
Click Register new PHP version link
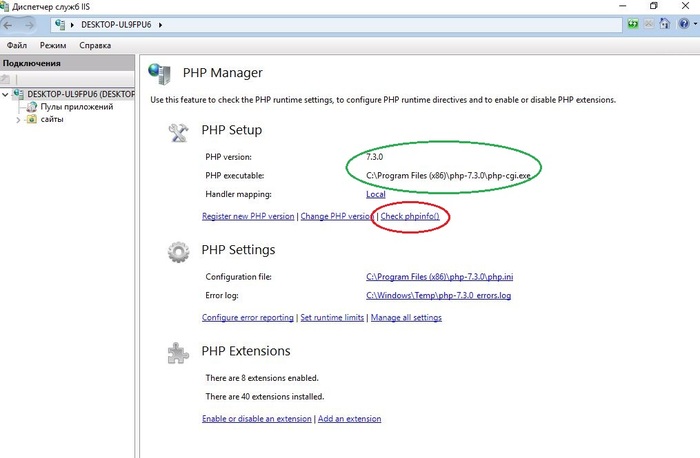(248, 216)
